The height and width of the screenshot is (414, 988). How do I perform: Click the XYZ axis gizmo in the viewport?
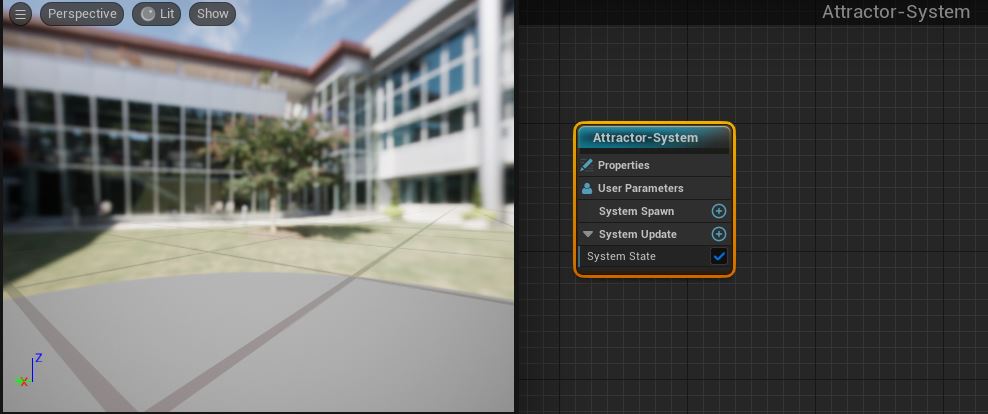[30, 371]
